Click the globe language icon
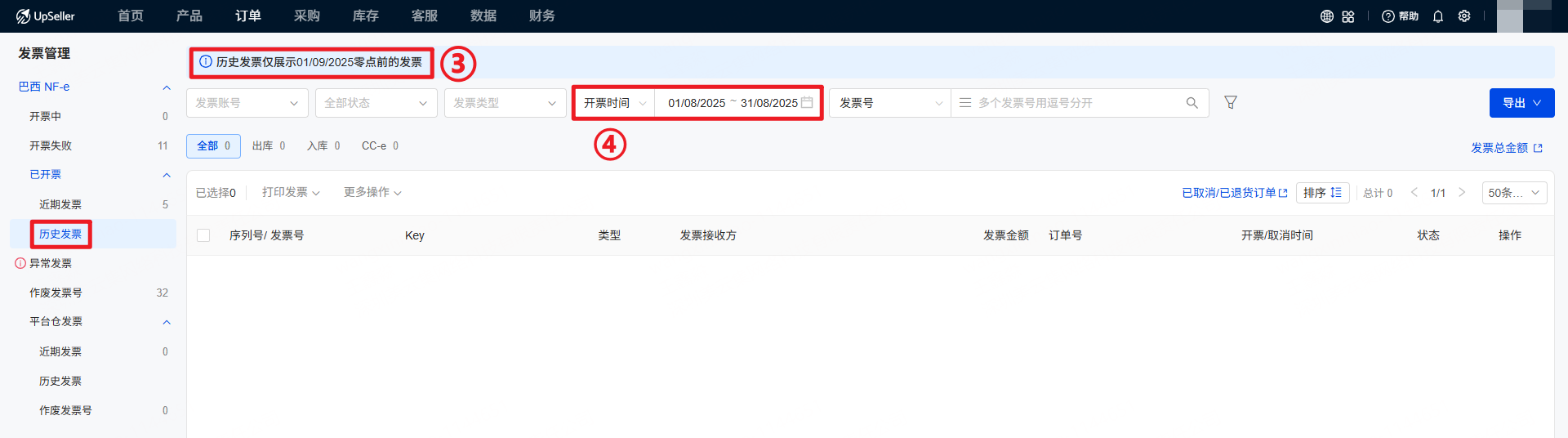This screenshot has height=438, width=1568. pos(1327,16)
